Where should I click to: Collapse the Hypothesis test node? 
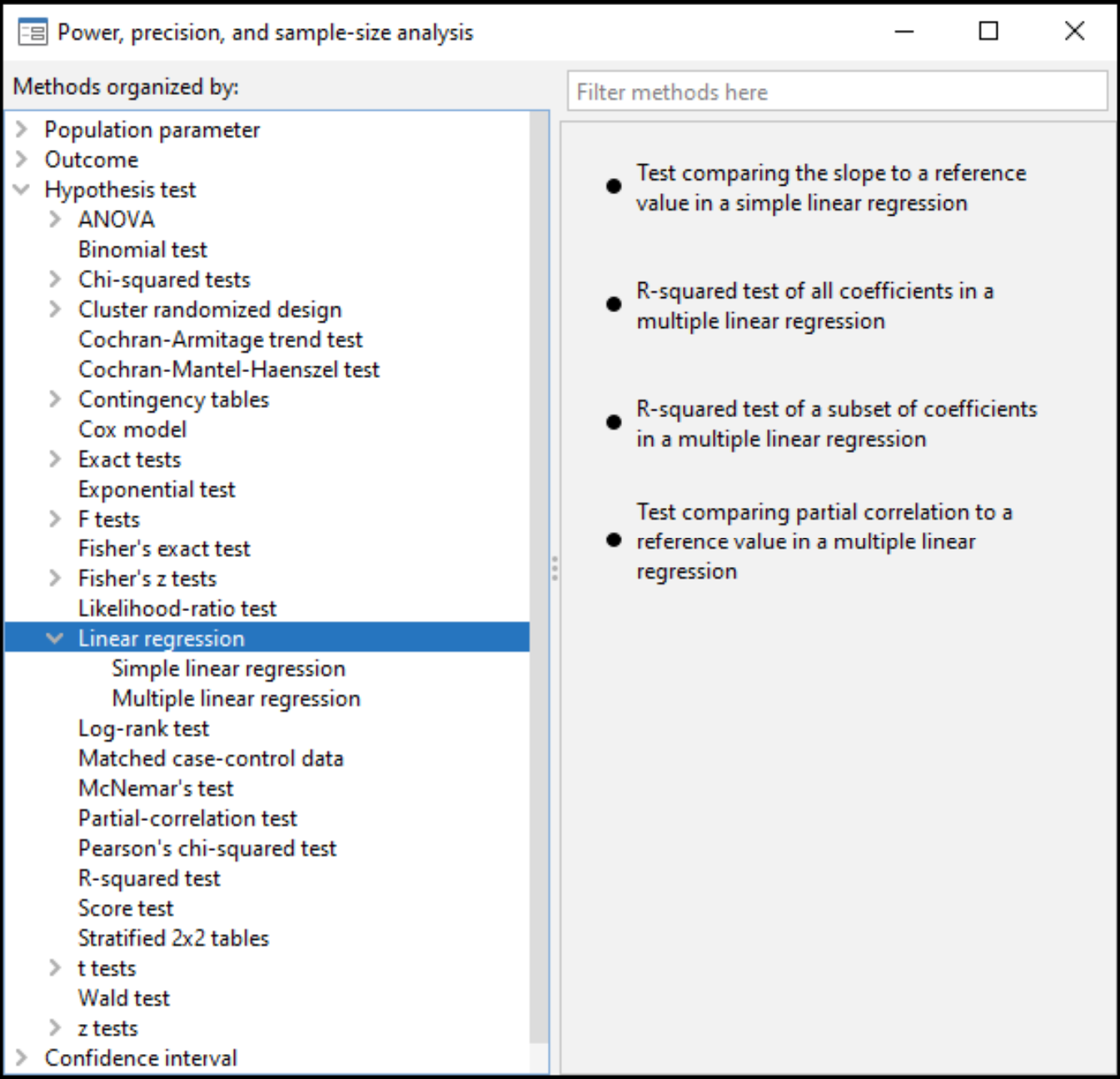pos(22,189)
